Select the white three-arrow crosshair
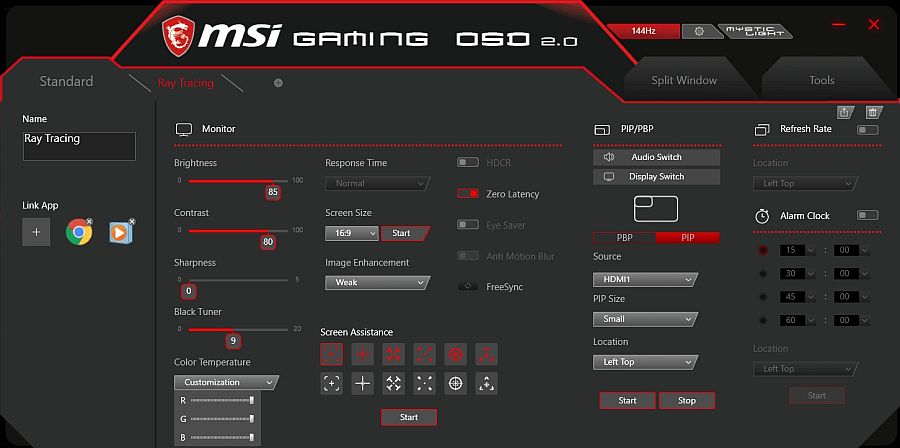The image size is (900, 448). click(x=487, y=383)
